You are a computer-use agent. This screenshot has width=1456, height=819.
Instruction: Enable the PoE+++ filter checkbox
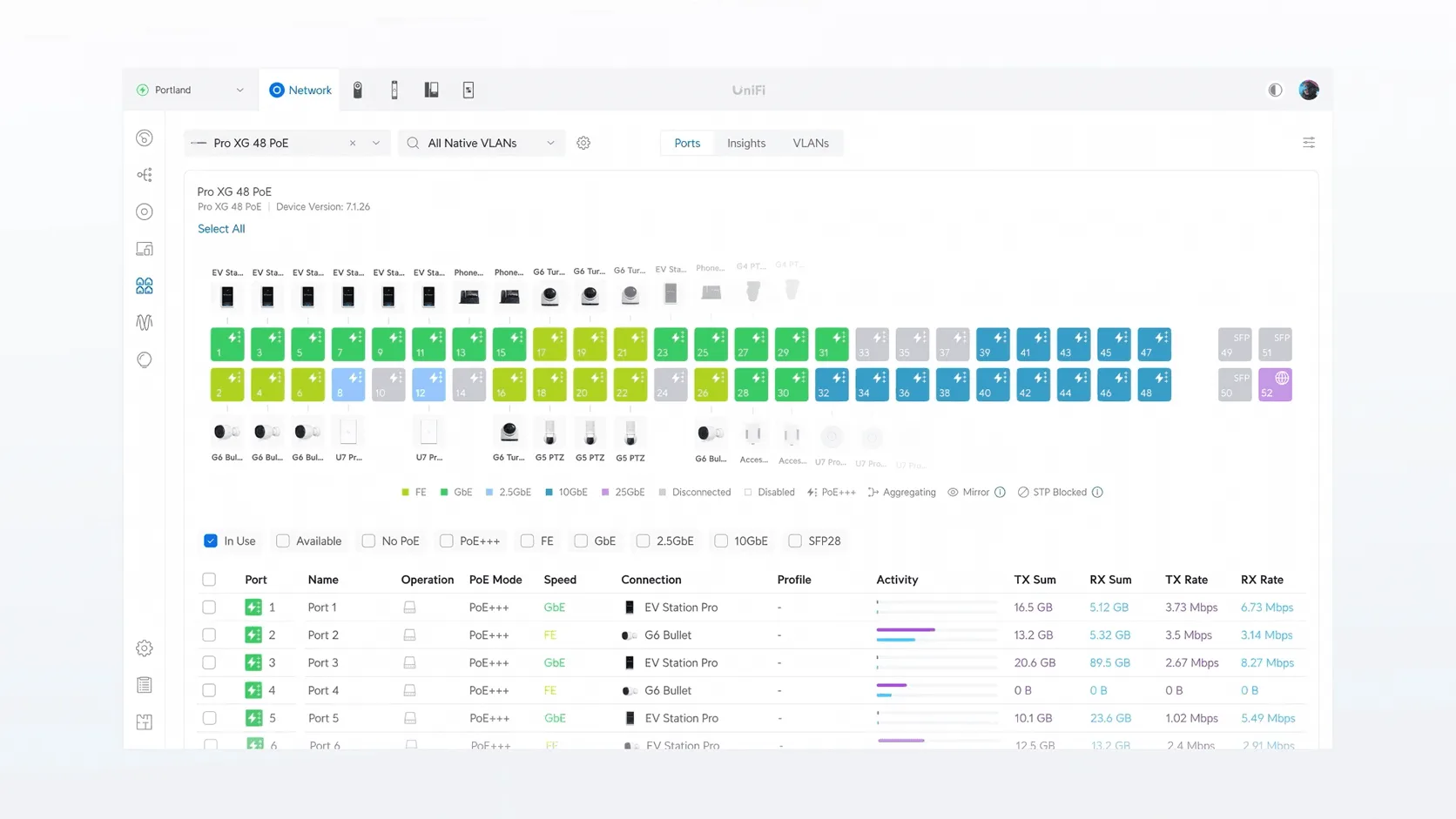447,540
